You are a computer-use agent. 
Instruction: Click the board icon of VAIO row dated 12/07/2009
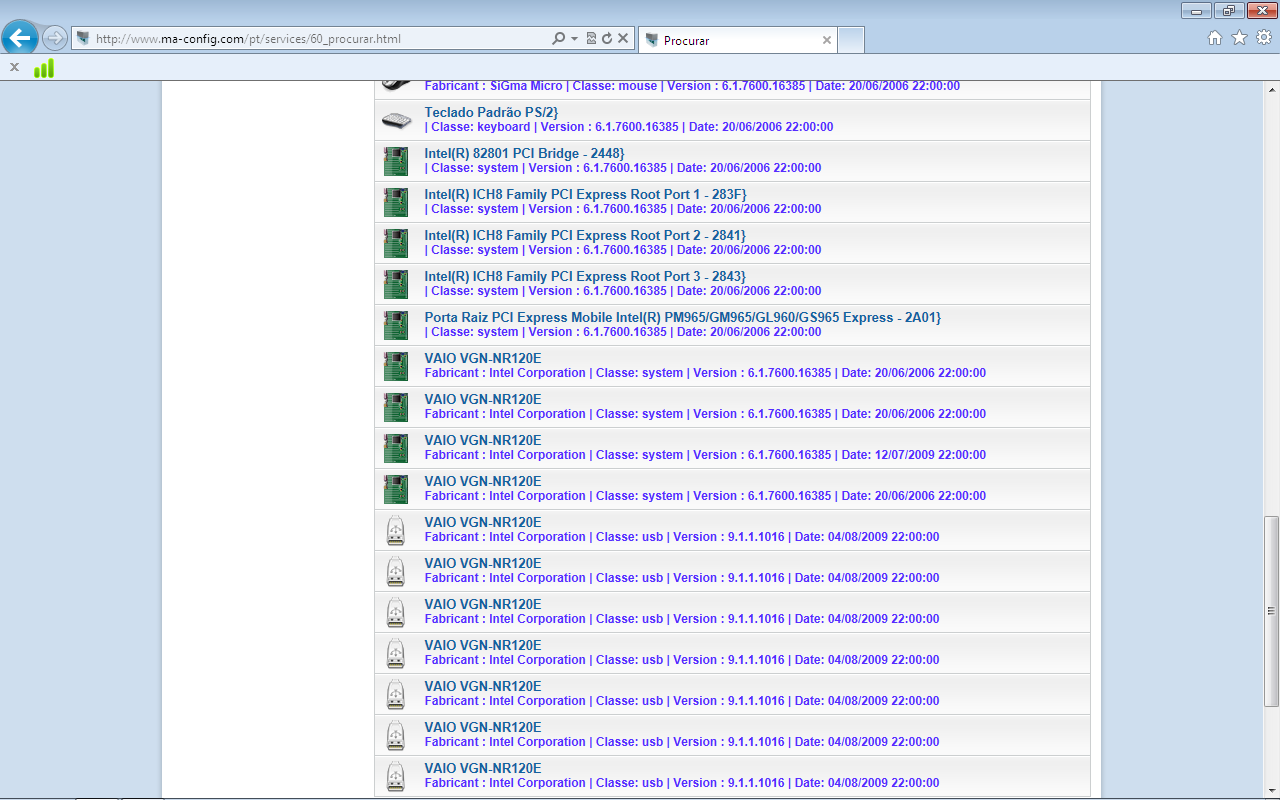click(x=396, y=448)
